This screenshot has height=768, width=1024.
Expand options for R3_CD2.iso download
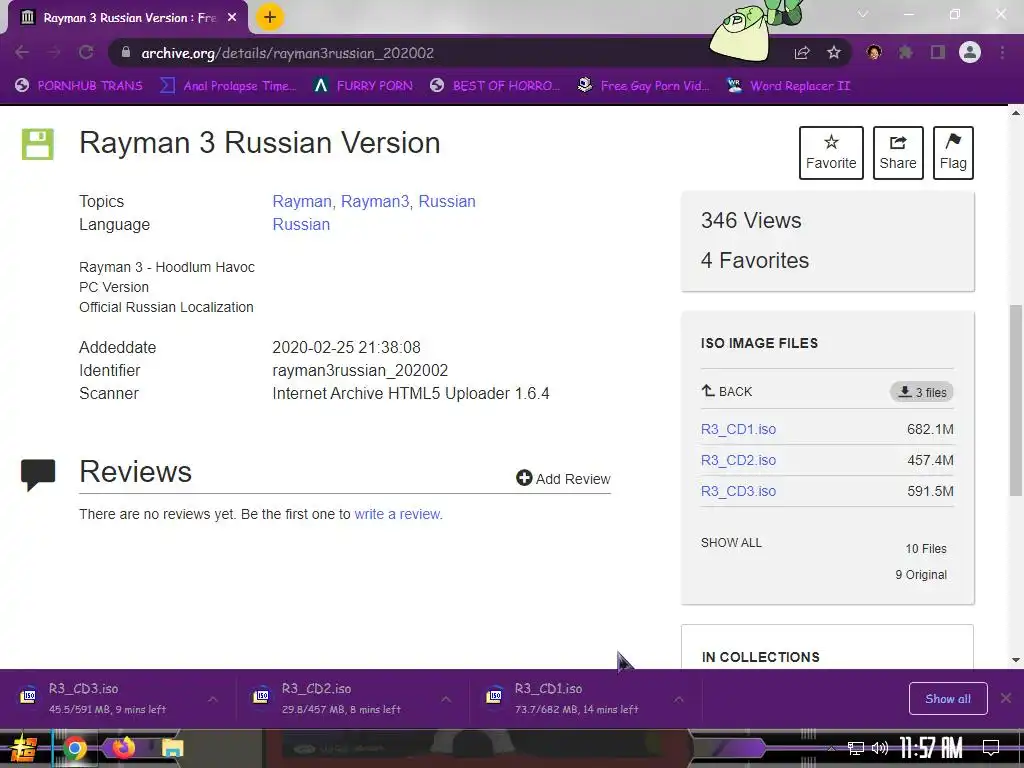[446, 699]
